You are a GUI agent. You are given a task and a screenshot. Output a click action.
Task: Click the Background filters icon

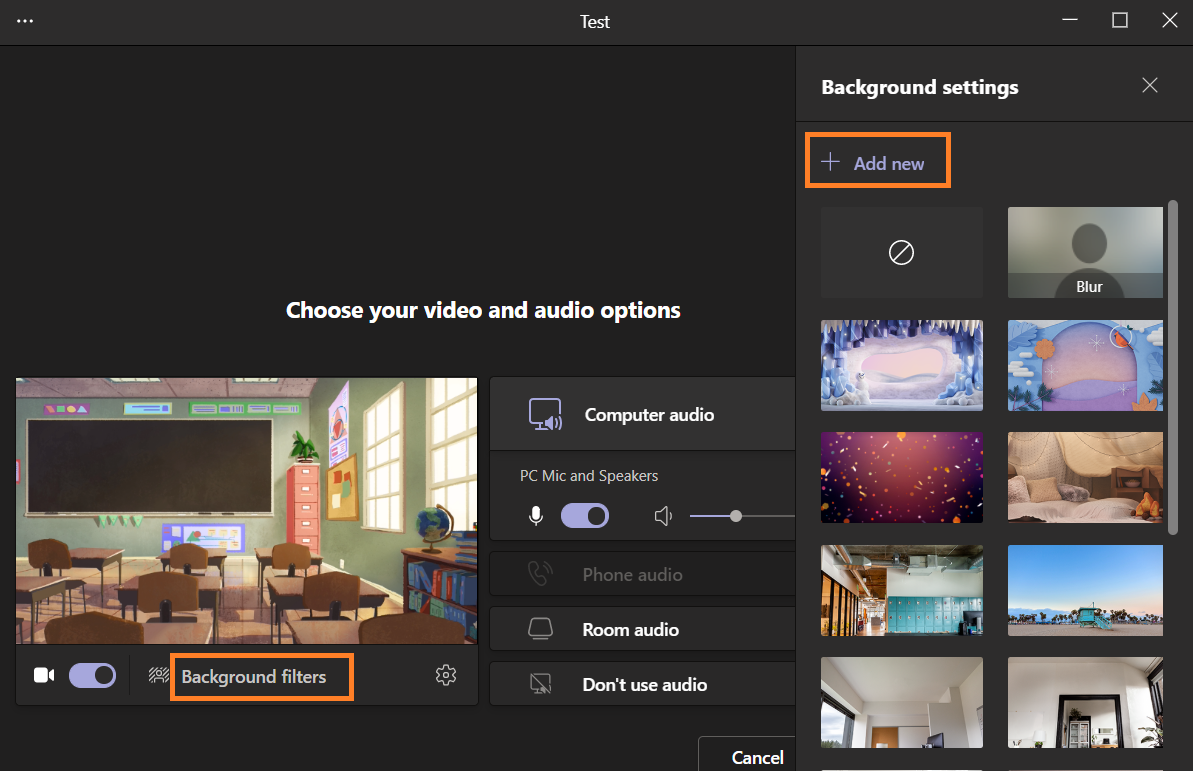(x=159, y=675)
